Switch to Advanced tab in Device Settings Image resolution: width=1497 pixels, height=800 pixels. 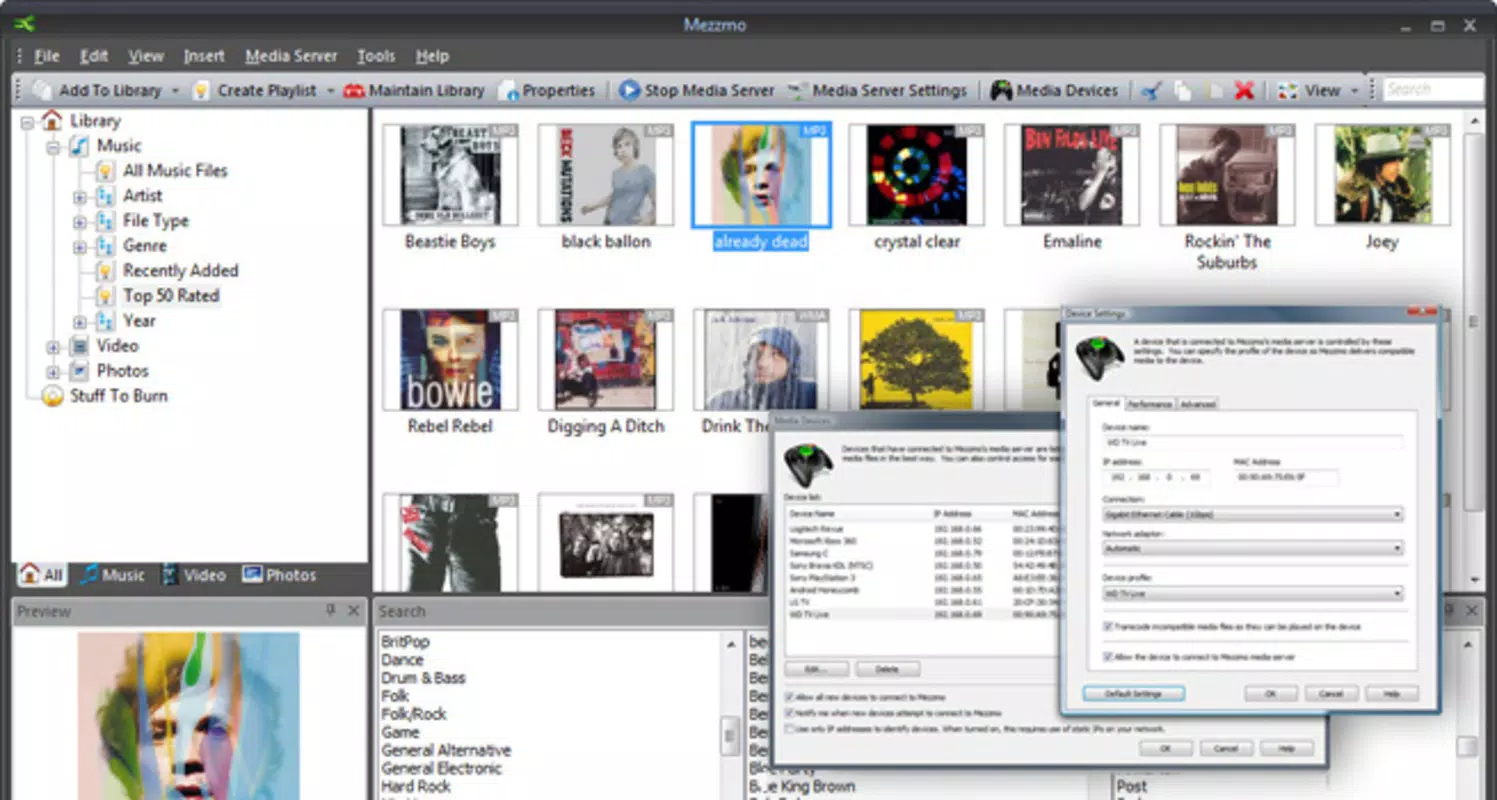pos(1197,404)
